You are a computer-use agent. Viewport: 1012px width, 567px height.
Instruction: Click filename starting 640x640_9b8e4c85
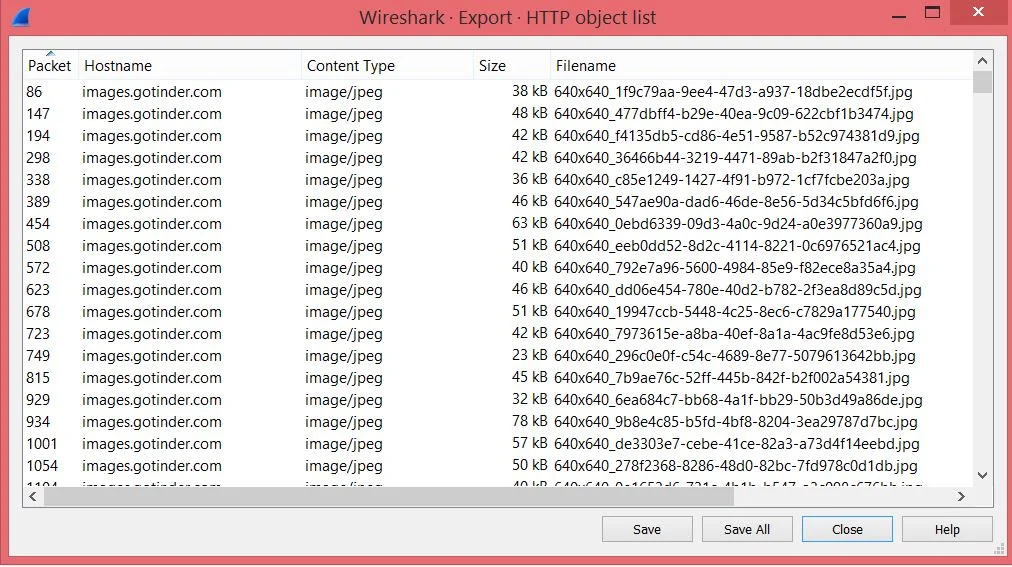[x=736, y=421]
